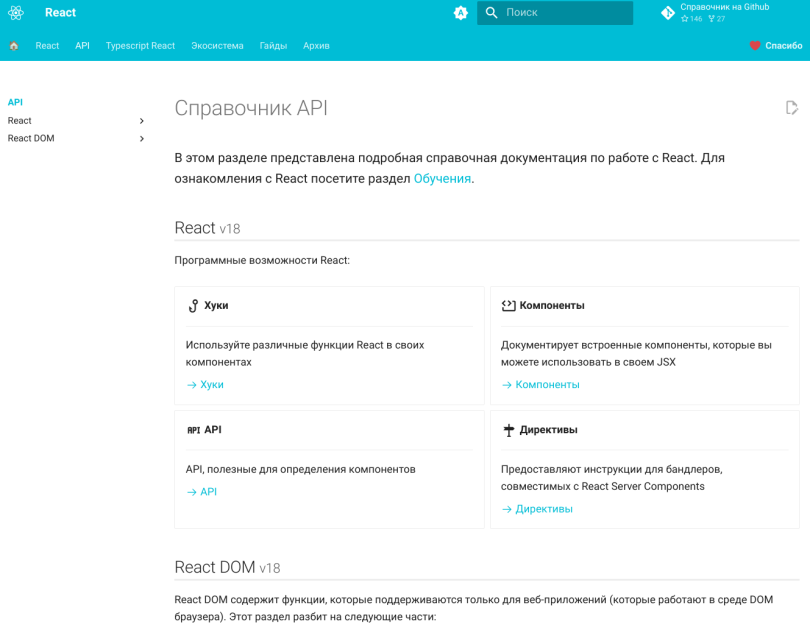
Task: Open the GitHub repository git icon
Action: [668, 13]
